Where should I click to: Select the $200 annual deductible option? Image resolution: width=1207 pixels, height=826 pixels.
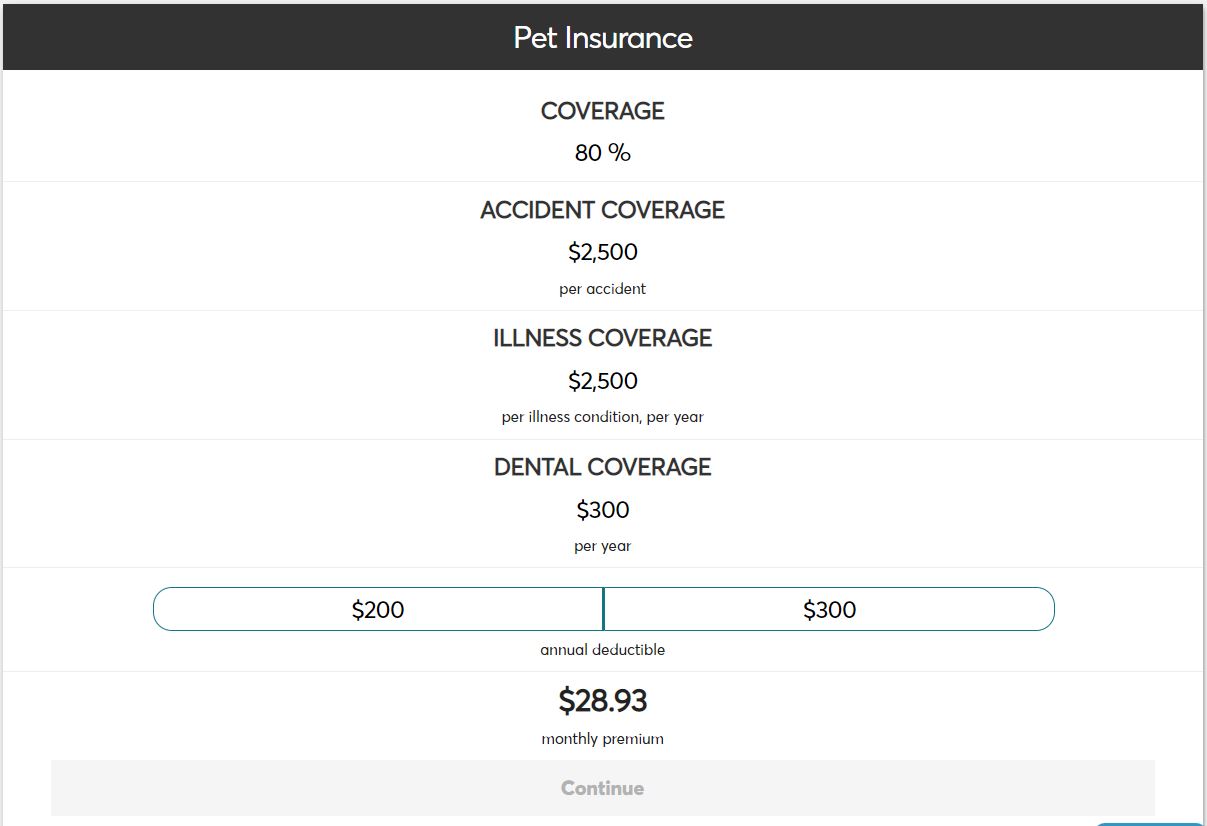378,609
